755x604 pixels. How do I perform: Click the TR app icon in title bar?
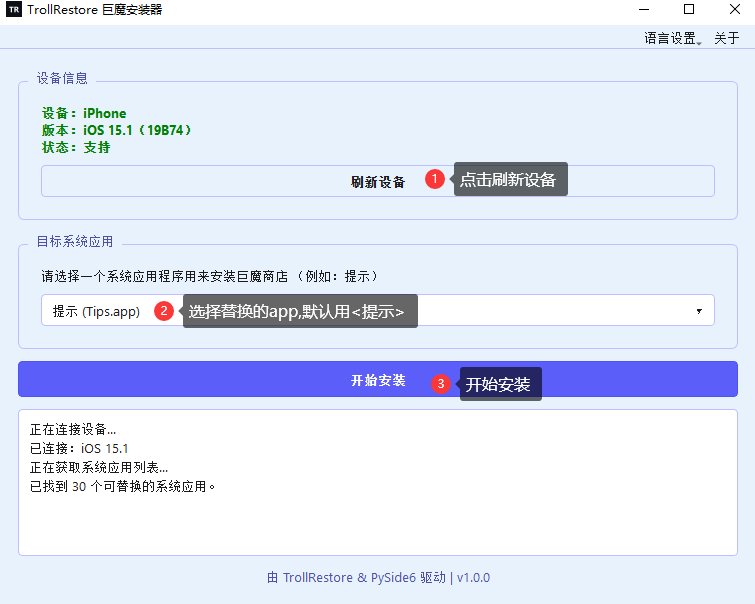[13, 10]
